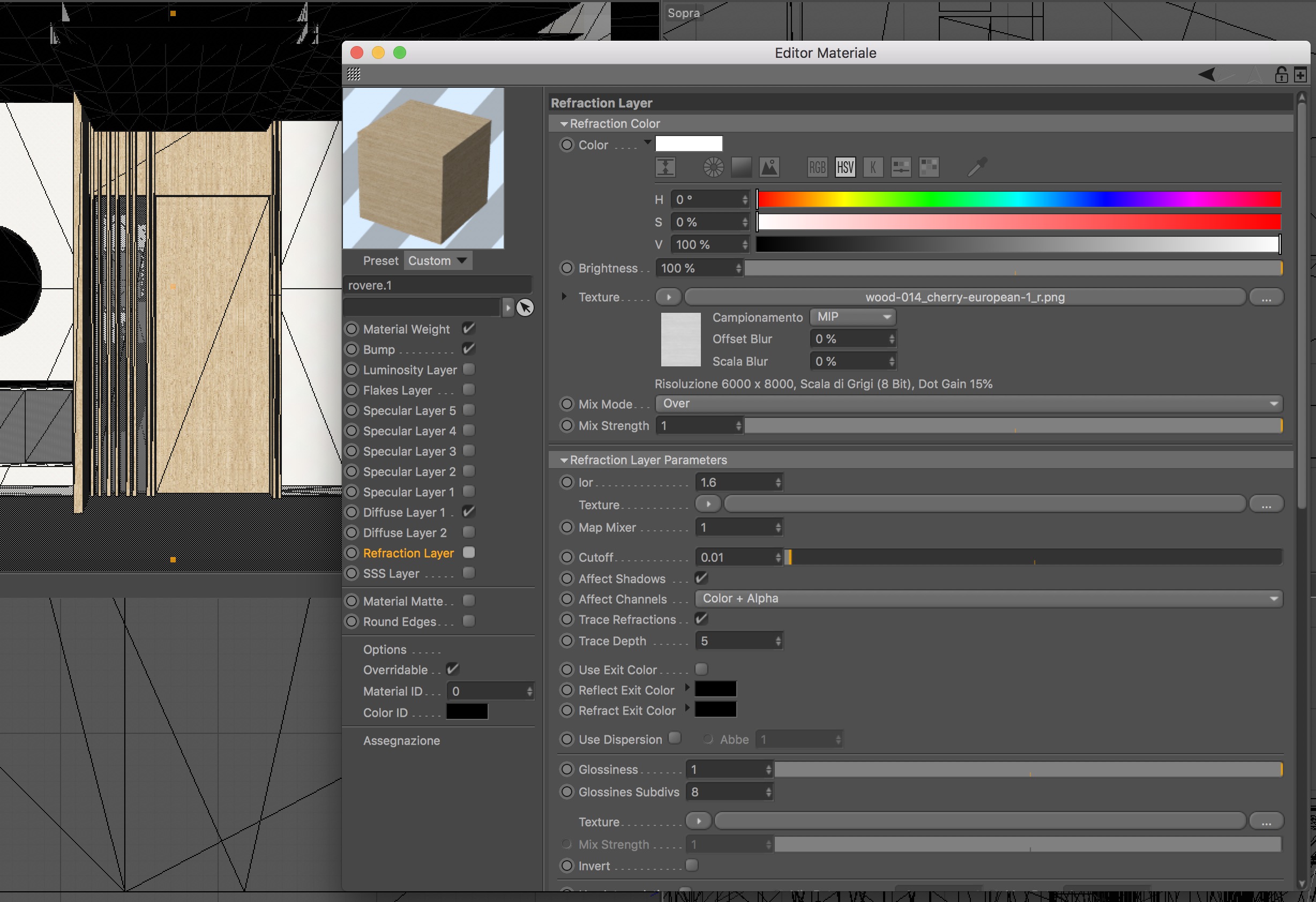Select Diffuse Layer 1 channel

pyautogui.click(x=403, y=512)
